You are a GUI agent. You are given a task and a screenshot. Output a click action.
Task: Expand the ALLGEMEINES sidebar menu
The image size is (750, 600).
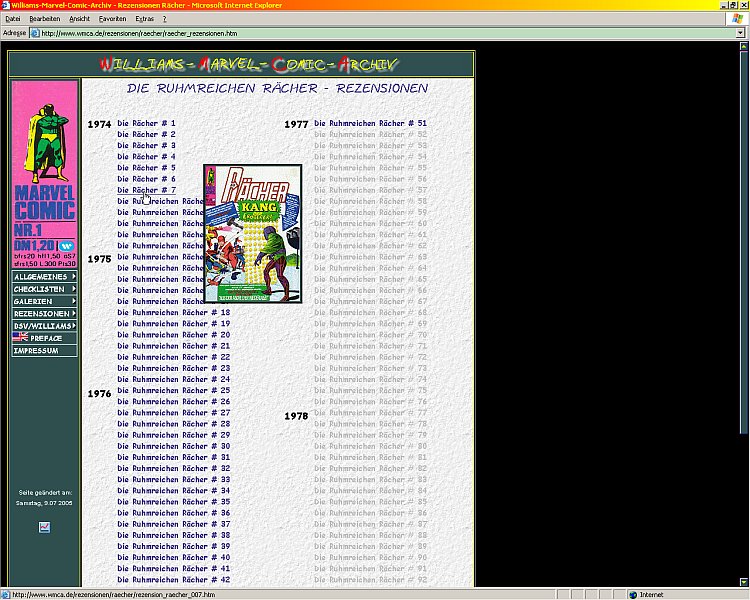pos(44,277)
